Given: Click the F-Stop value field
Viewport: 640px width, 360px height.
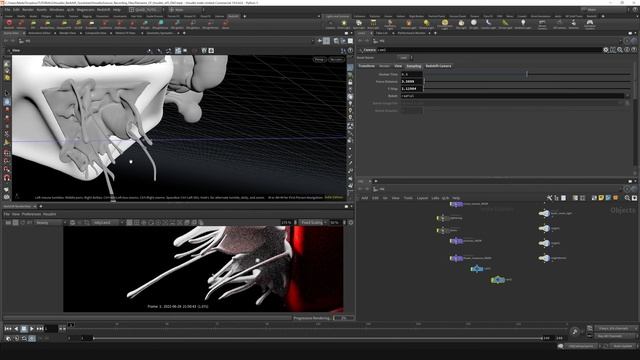Looking at the screenshot, I should pos(411,89).
